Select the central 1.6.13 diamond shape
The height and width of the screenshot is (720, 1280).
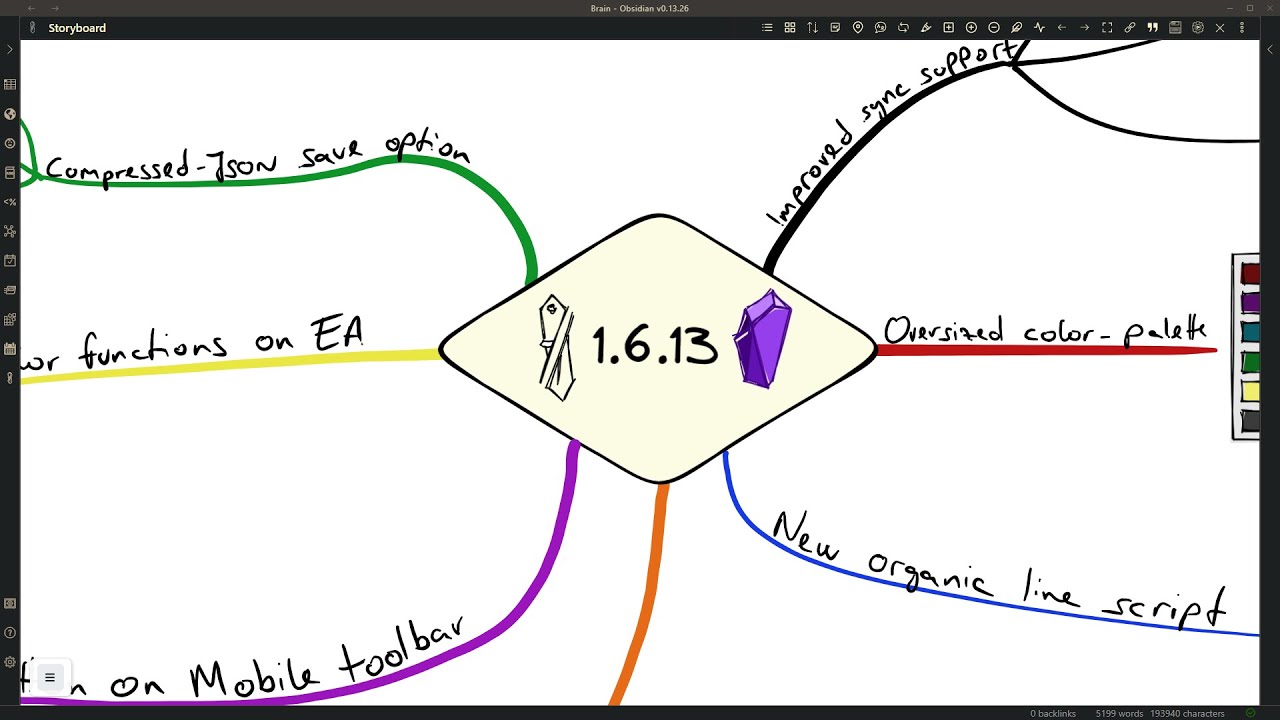(658, 349)
